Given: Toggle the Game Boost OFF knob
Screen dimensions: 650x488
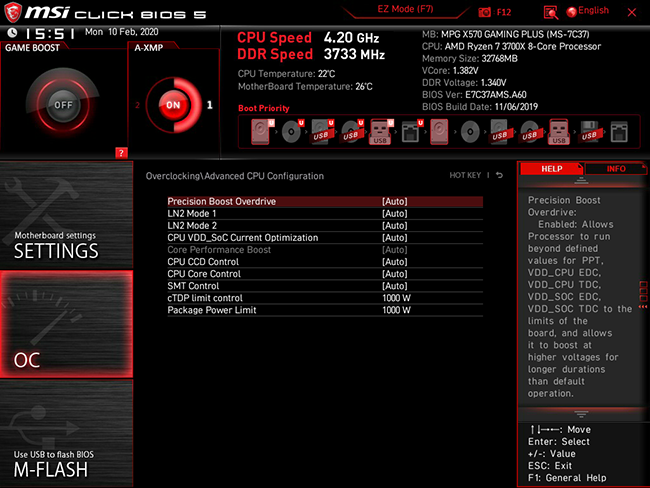Looking at the screenshot, I should coord(63,105).
